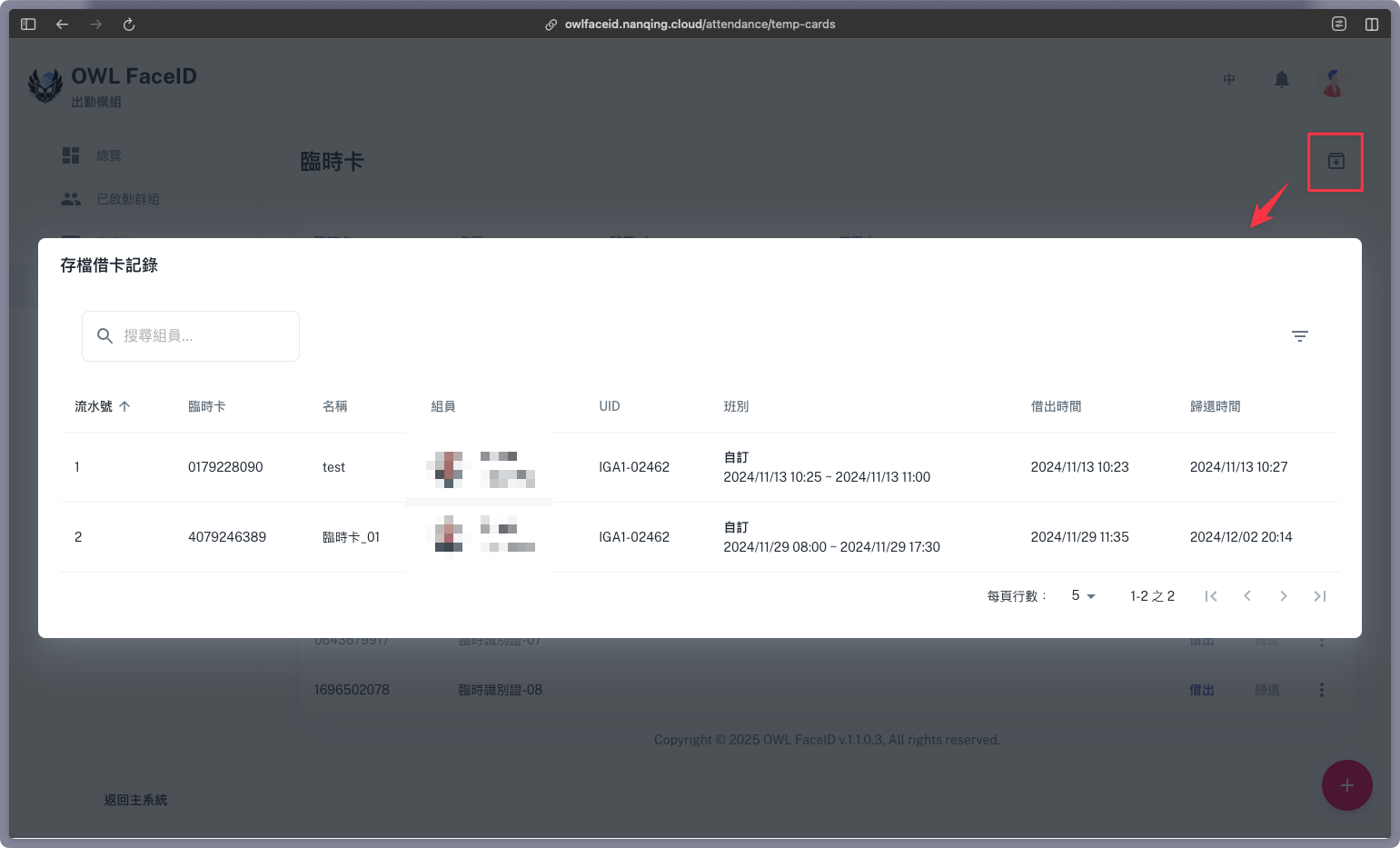Click the previous page arrow
1400x848 pixels.
pos(1246,596)
